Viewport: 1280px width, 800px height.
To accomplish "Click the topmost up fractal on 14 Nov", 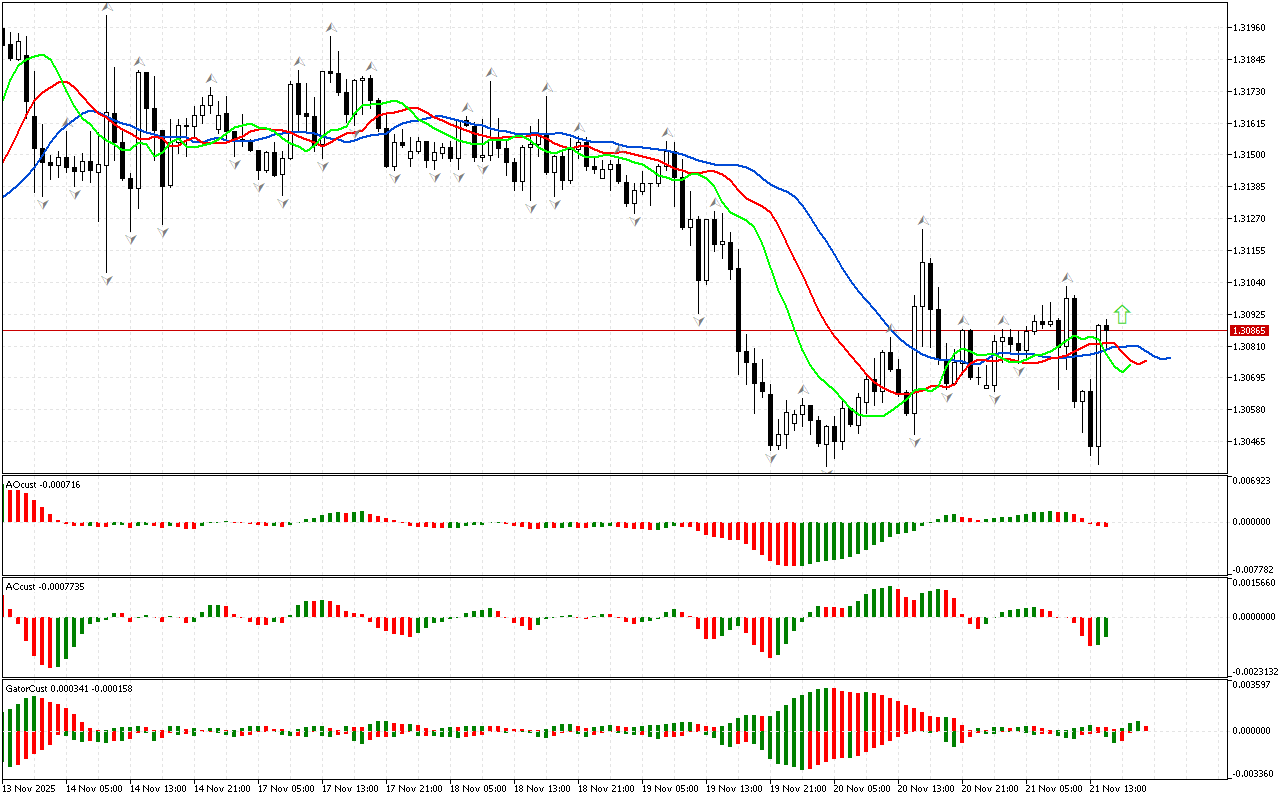I will [107, 8].
